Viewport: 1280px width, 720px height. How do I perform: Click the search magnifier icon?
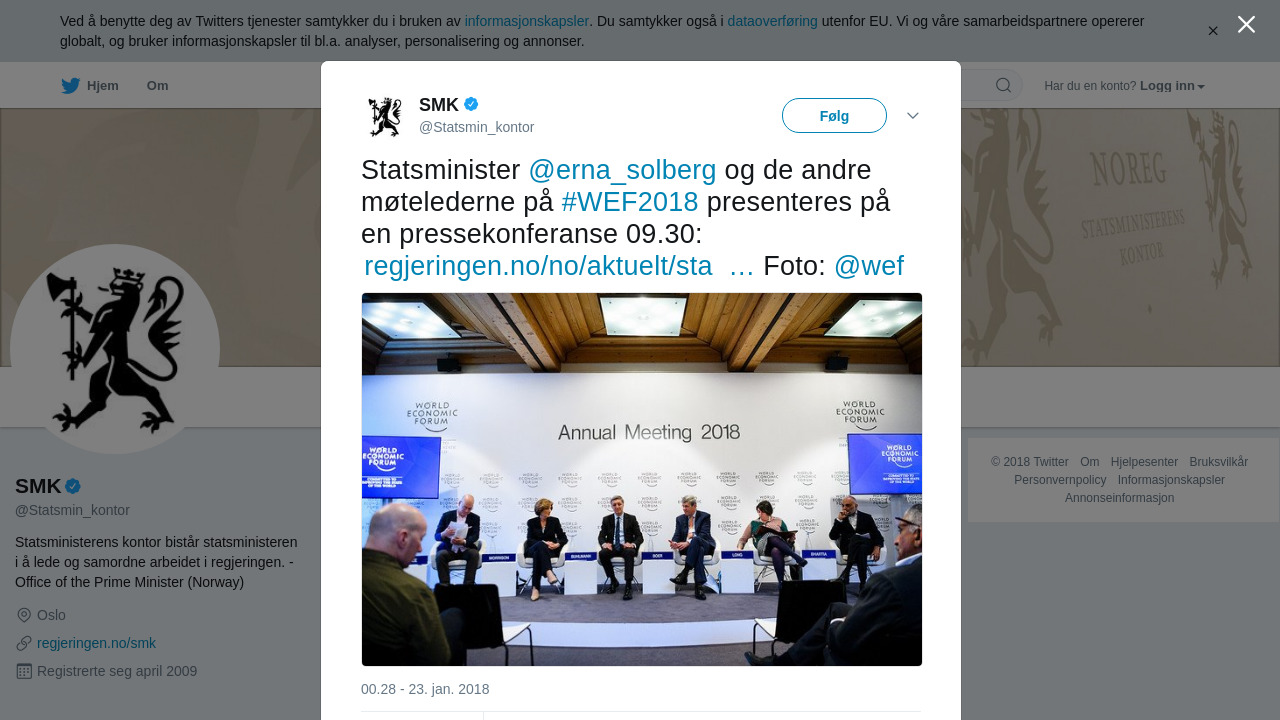[x=1003, y=85]
